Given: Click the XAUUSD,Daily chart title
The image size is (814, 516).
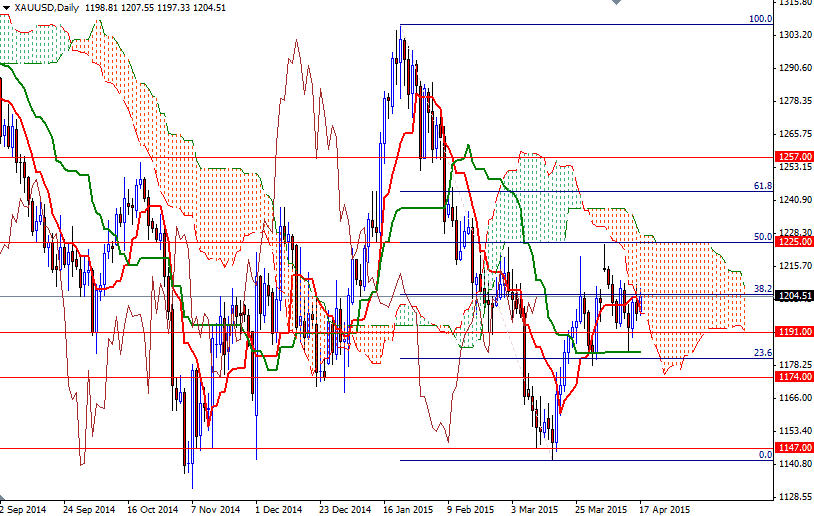Looking at the screenshot, I should [47, 7].
